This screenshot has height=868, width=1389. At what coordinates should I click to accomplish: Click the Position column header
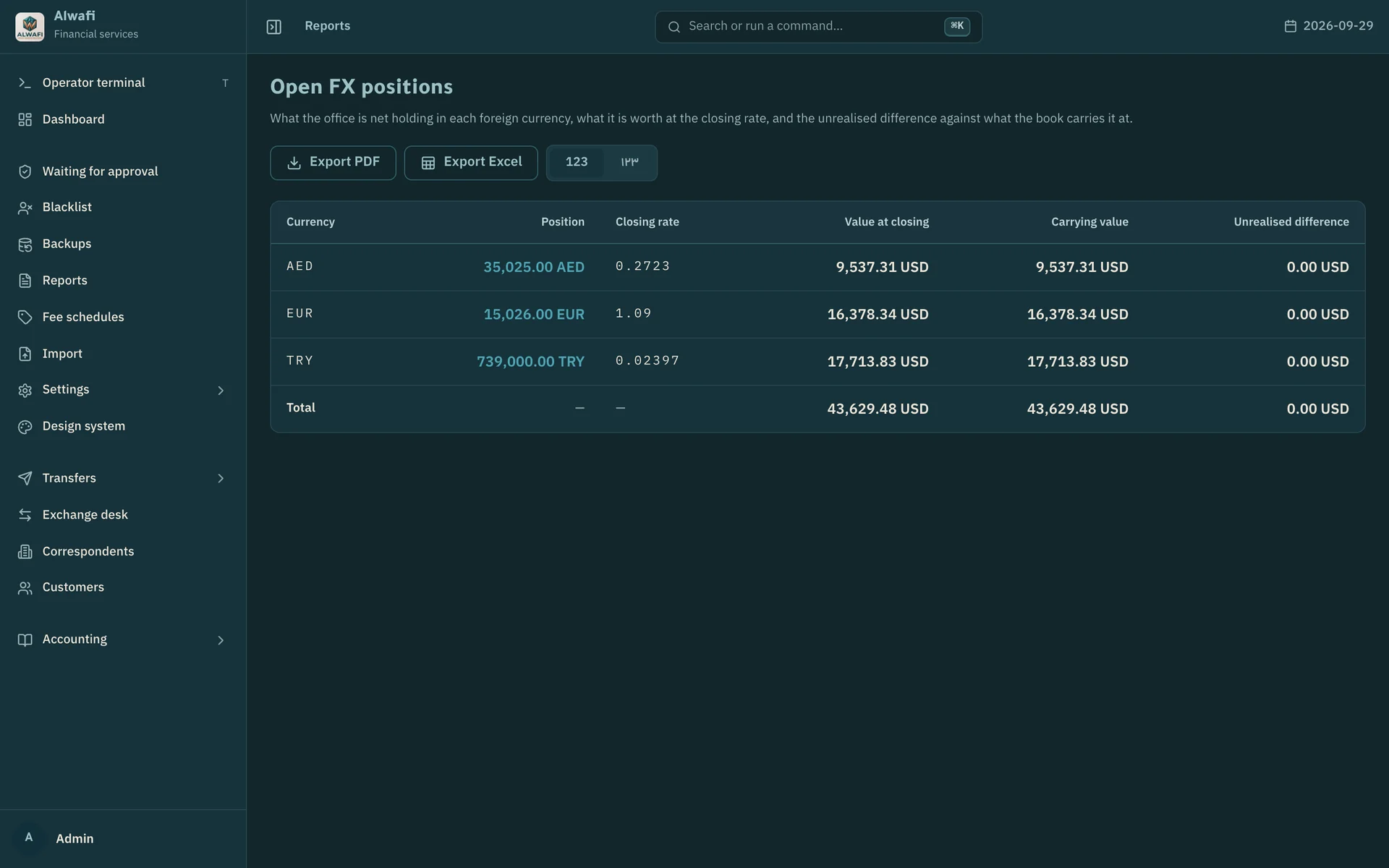tap(562, 222)
